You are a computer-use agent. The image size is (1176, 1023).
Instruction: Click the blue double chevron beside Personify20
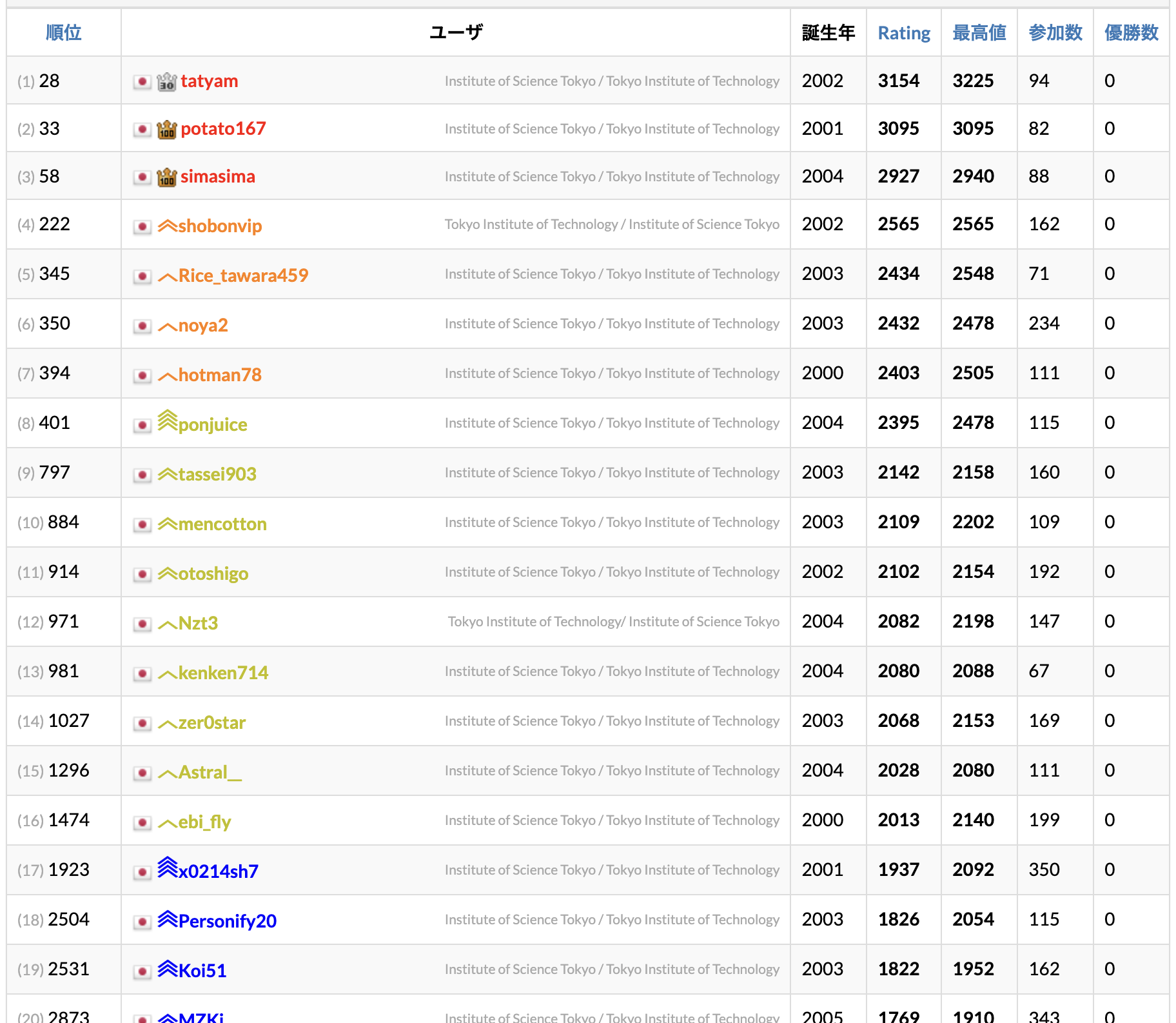(168, 919)
